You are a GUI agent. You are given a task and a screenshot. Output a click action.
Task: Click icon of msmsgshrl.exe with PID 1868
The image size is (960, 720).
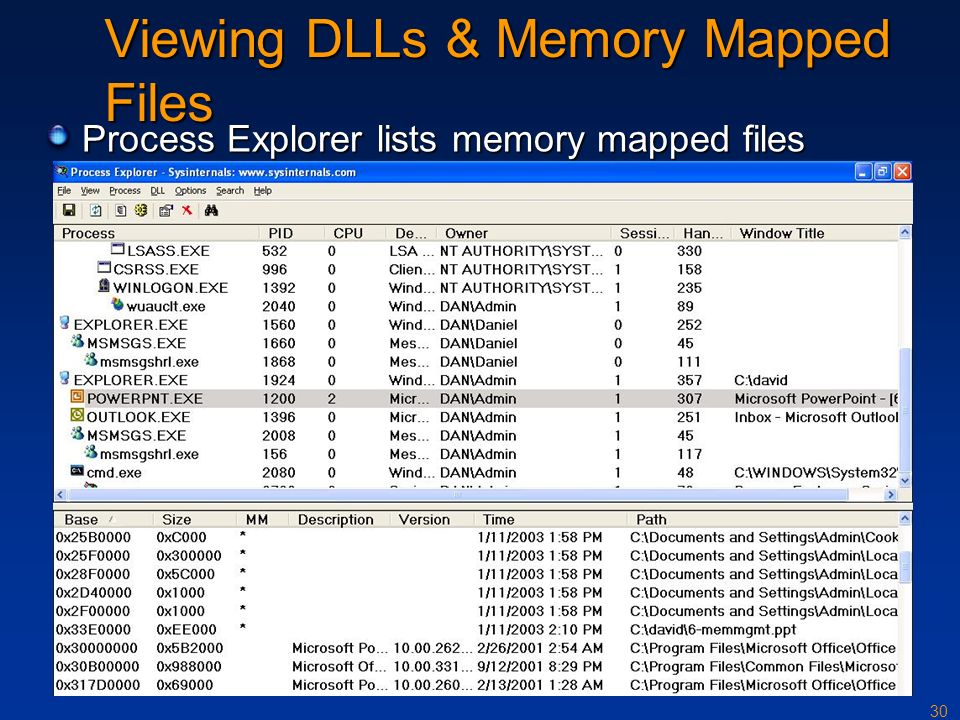click(x=91, y=359)
